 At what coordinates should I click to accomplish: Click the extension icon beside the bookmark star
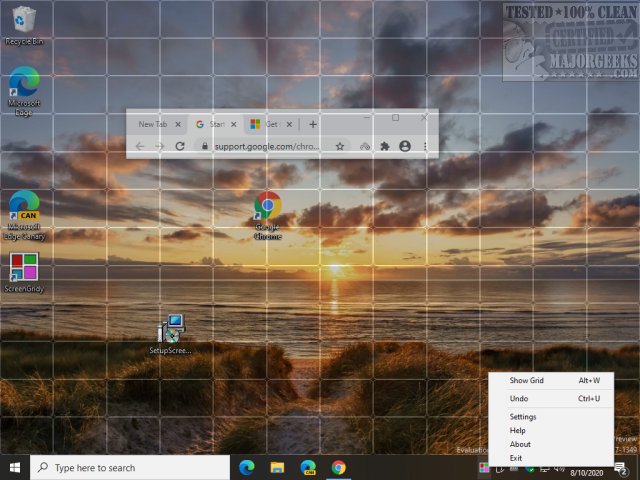pos(365,146)
